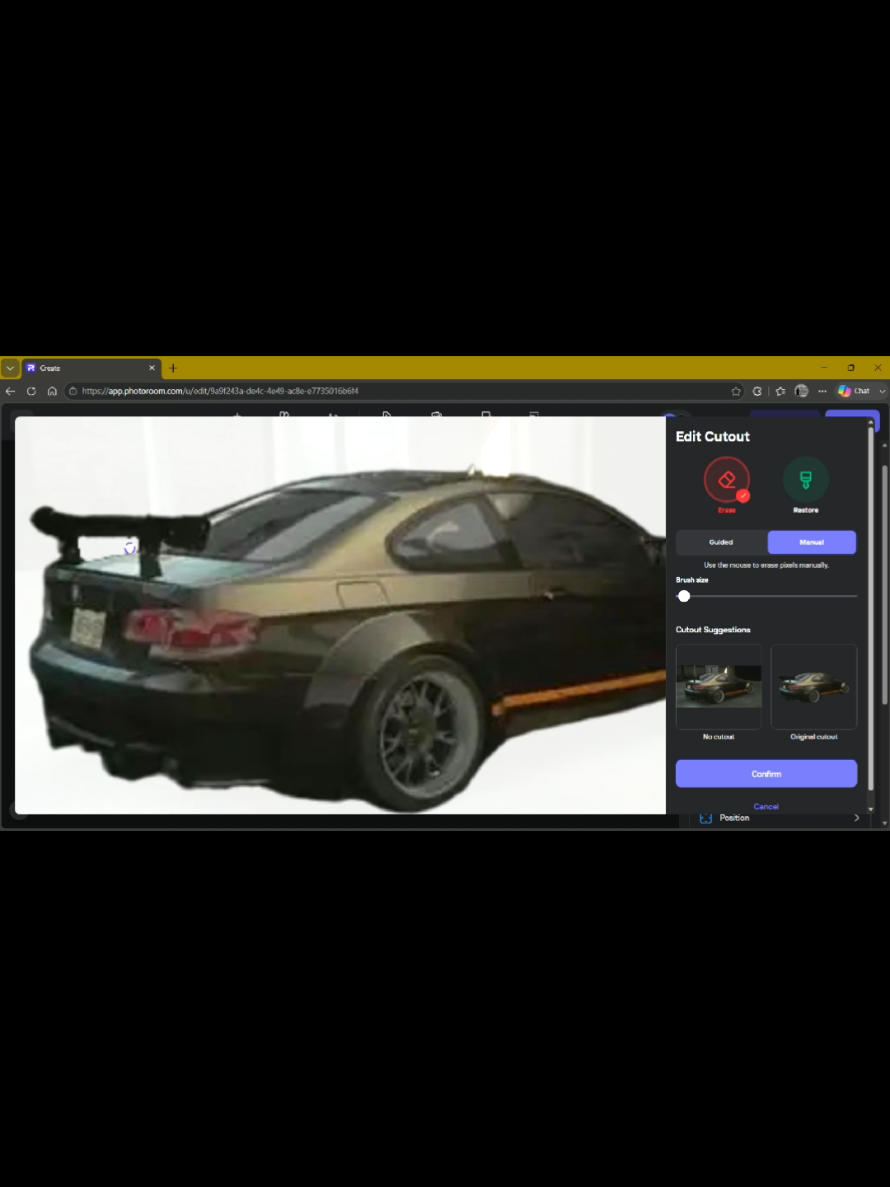The height and width of the screenshot is (1187, 890).
Task: Select the Restore brush tool
Action: point(805,479)
